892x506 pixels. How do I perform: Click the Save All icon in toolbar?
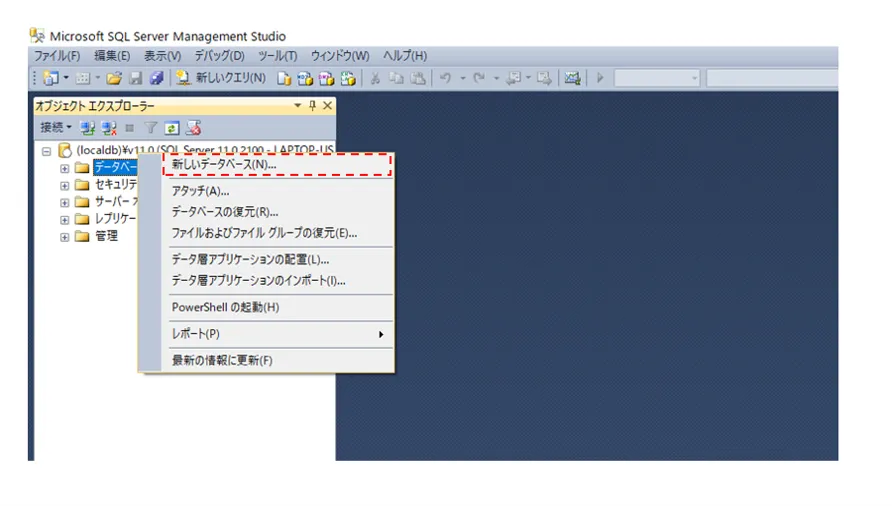click(x=156, y=78)
